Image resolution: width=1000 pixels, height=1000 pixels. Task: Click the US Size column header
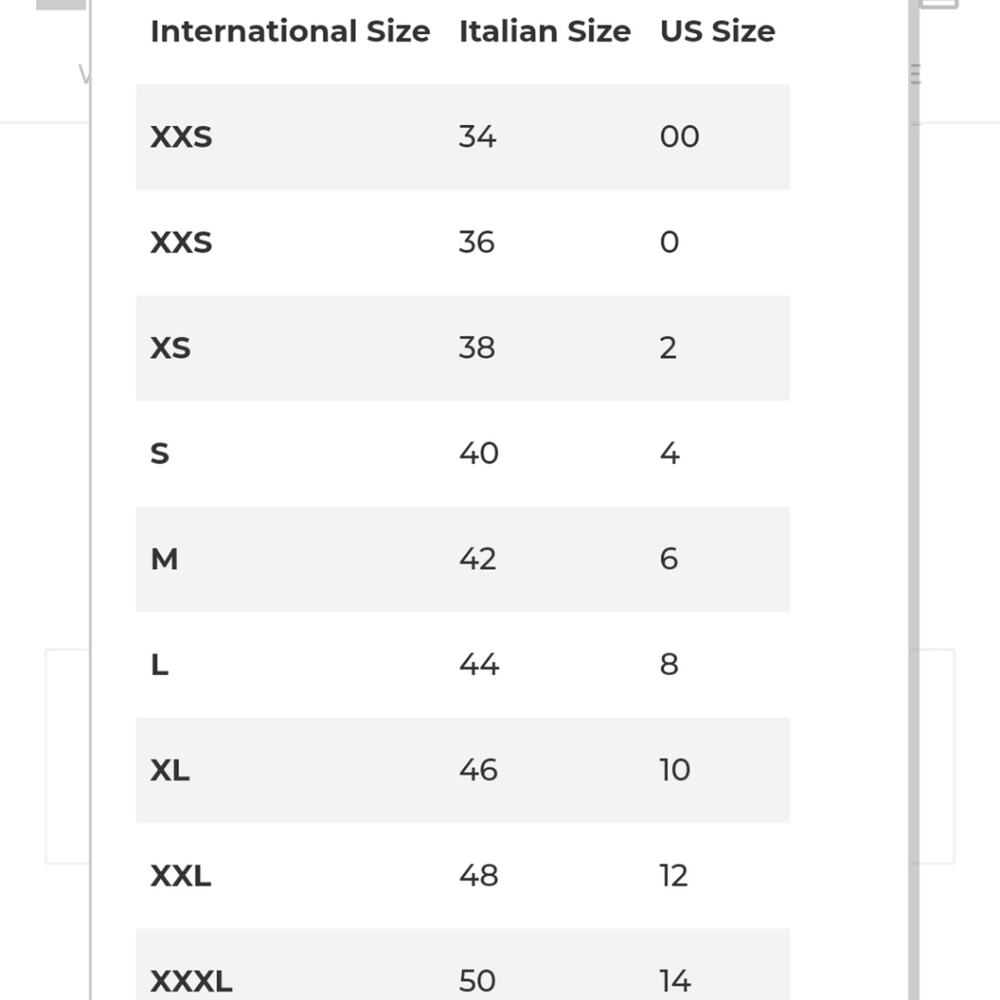pos(717,31)
